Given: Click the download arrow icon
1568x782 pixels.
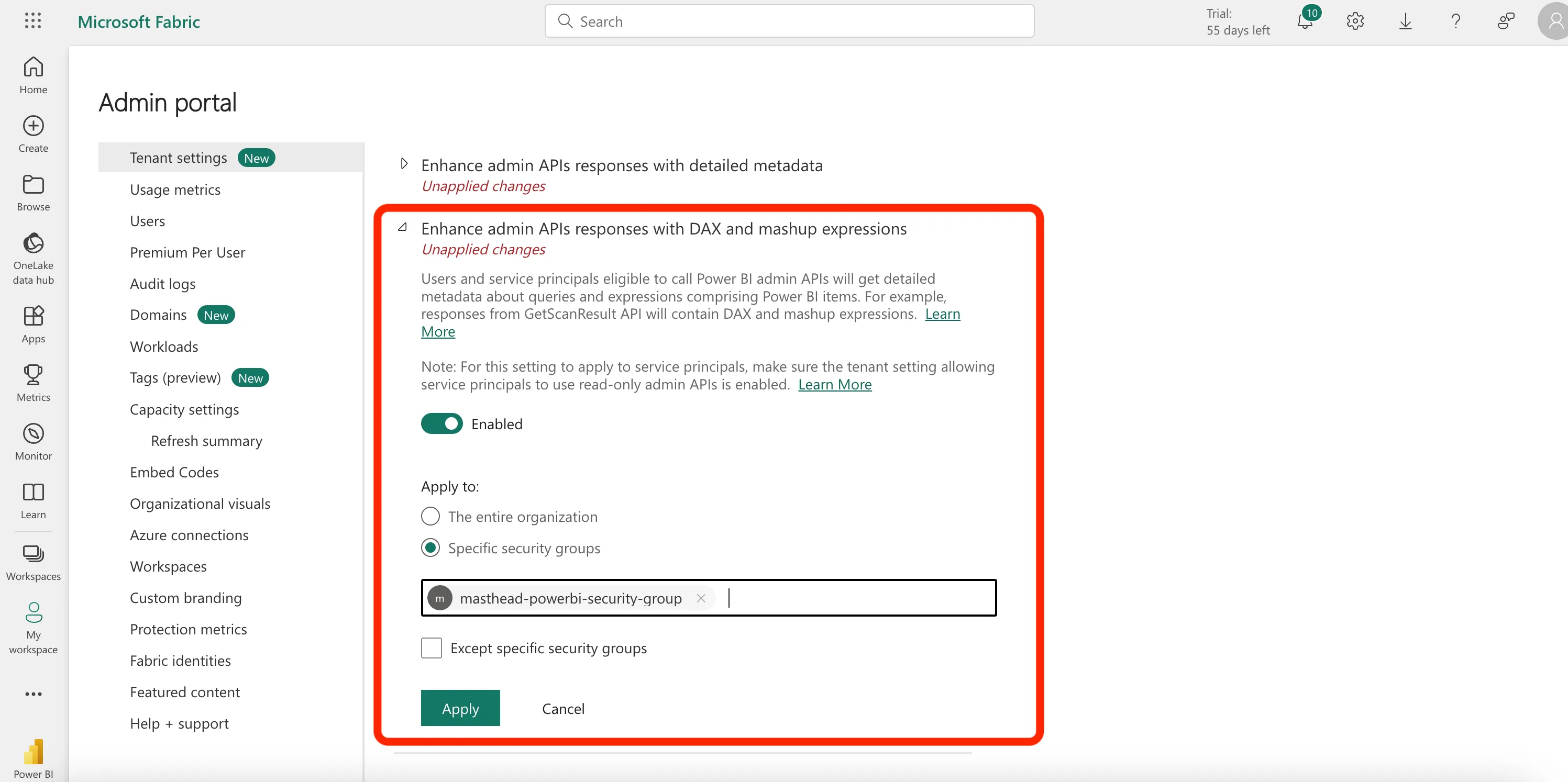Looking at the screenshot, I should click(1405, 22).
